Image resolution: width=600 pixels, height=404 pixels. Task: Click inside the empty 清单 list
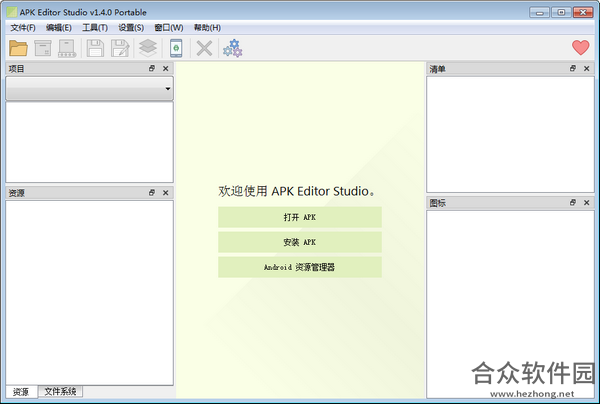[x=510, y=134]
